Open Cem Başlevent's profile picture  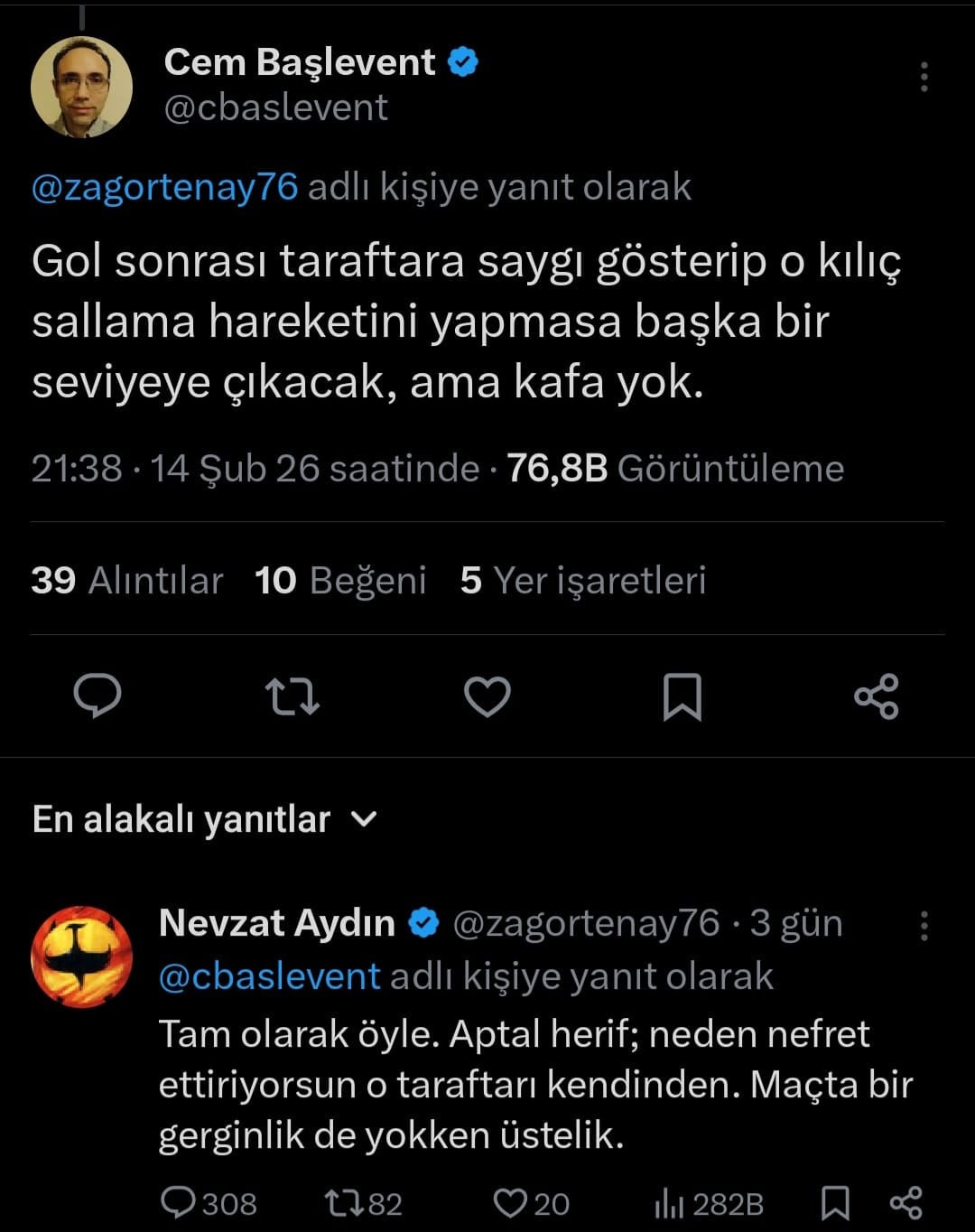point(81,87)
